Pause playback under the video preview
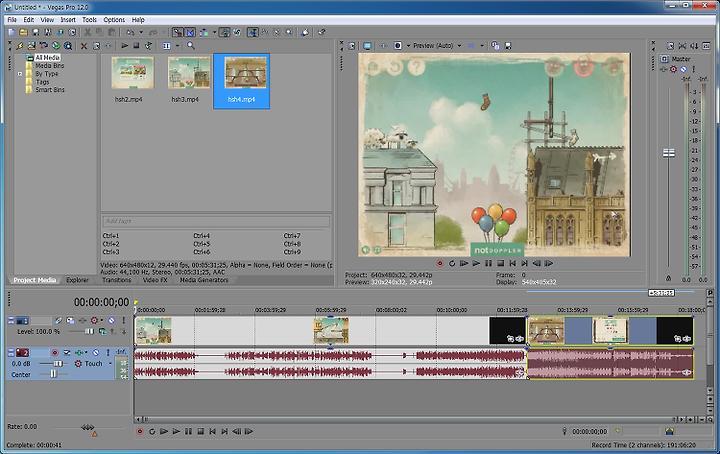Viewport: 720px width, 454px height. pyautogui.click(x=488, y=263)
